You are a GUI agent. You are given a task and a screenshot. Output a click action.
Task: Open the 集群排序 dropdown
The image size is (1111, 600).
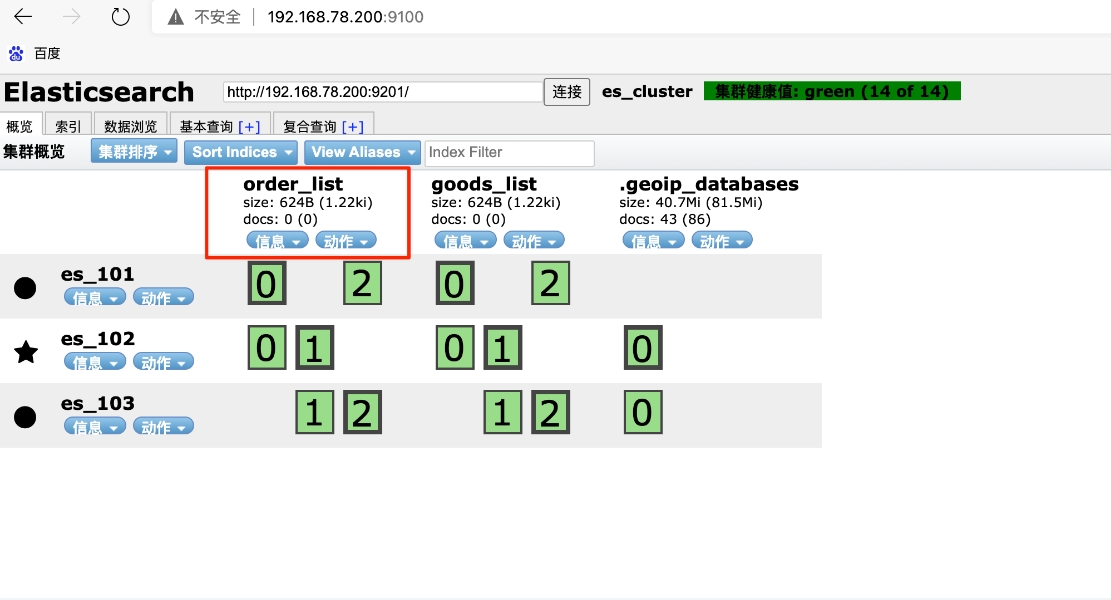tap(134, 152)
